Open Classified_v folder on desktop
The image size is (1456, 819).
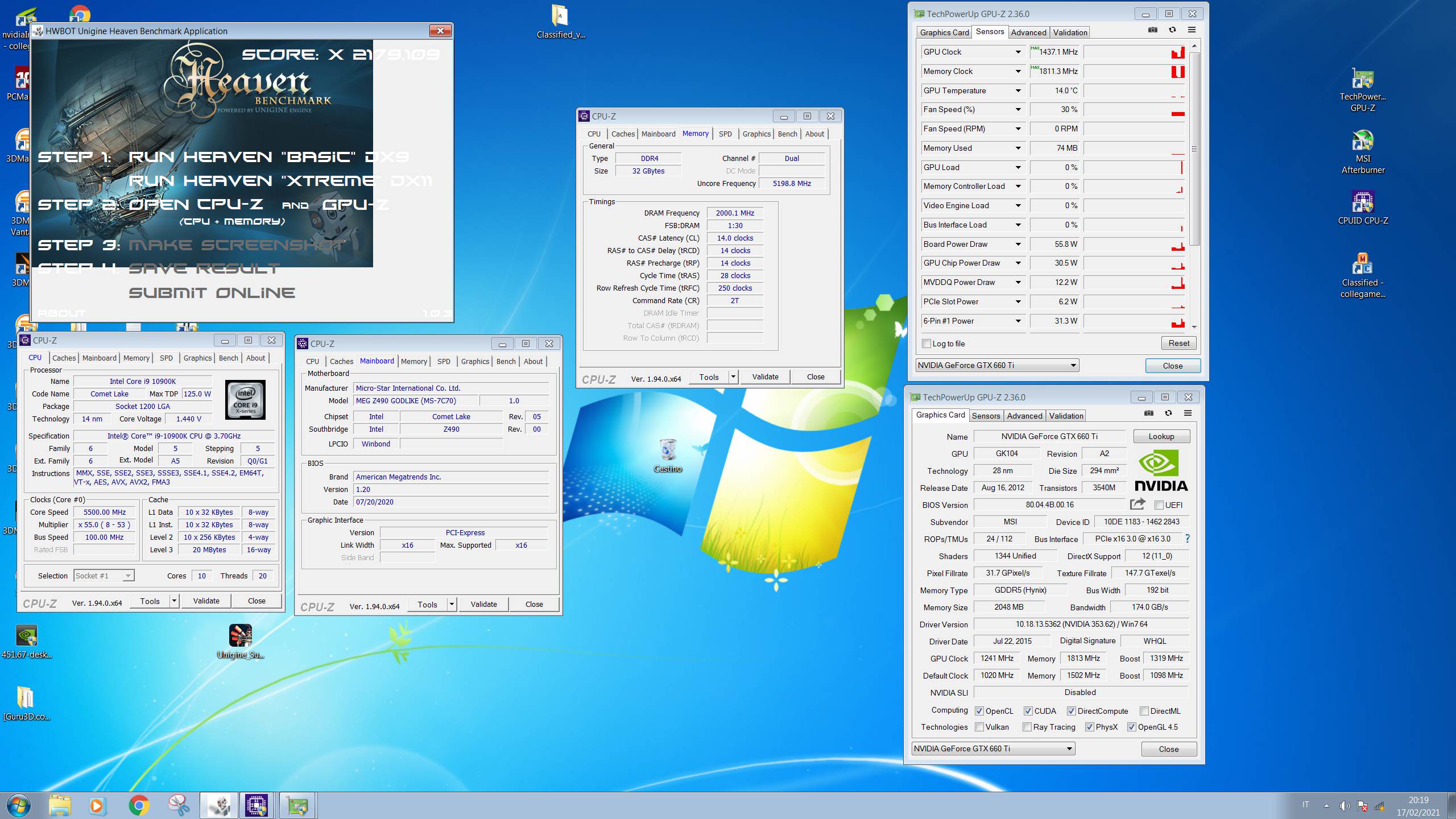pyautogui.click(x=560, y=23)
